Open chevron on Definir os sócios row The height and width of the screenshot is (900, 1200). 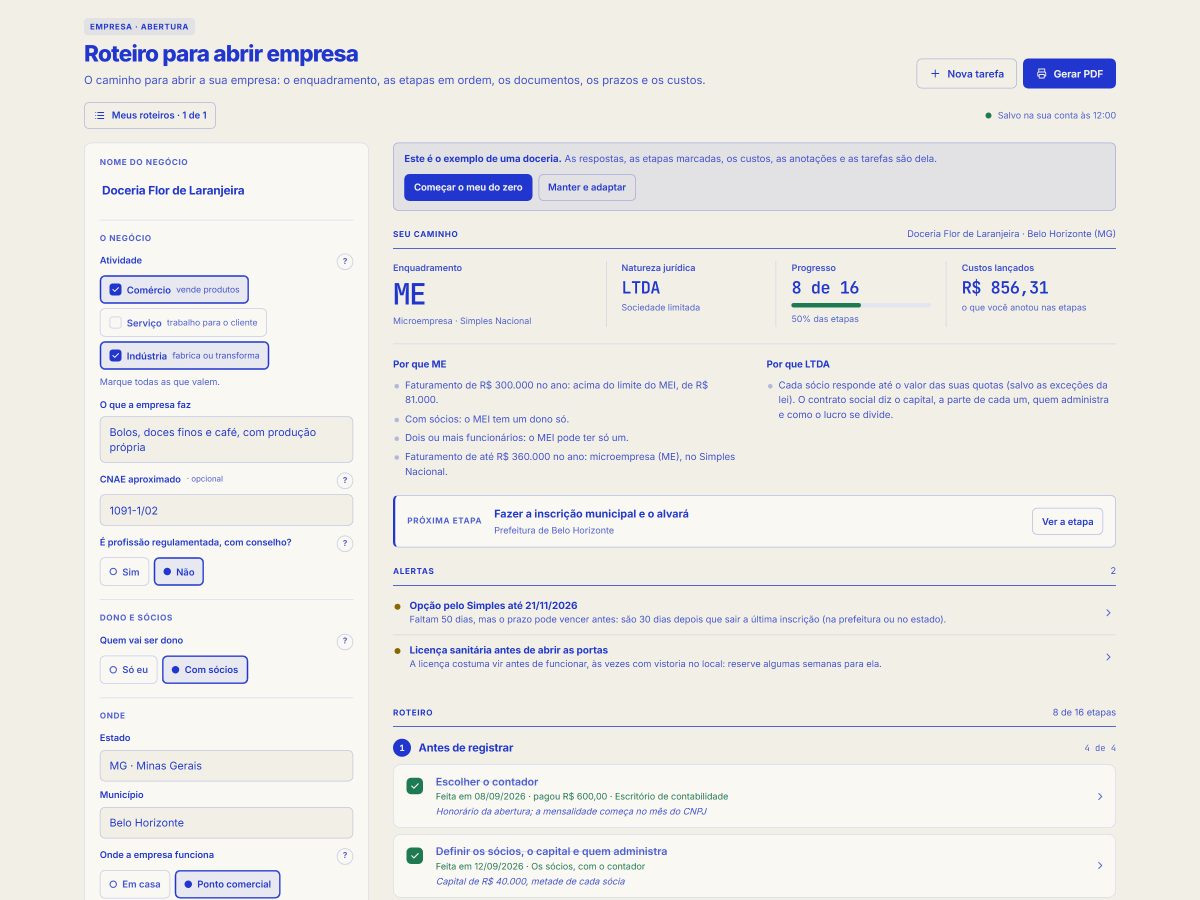pyautogui.click(x=1100, y=866)
